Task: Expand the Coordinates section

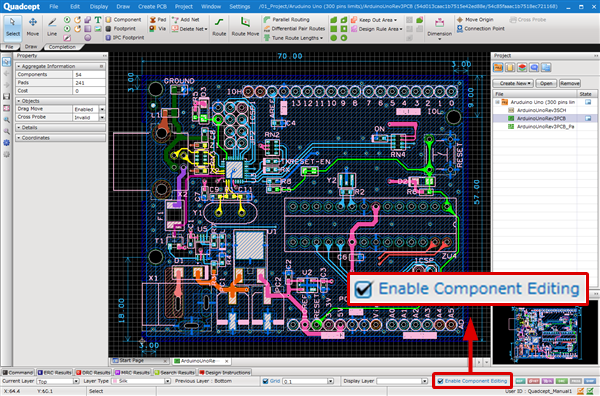Action: pos(60,138)
